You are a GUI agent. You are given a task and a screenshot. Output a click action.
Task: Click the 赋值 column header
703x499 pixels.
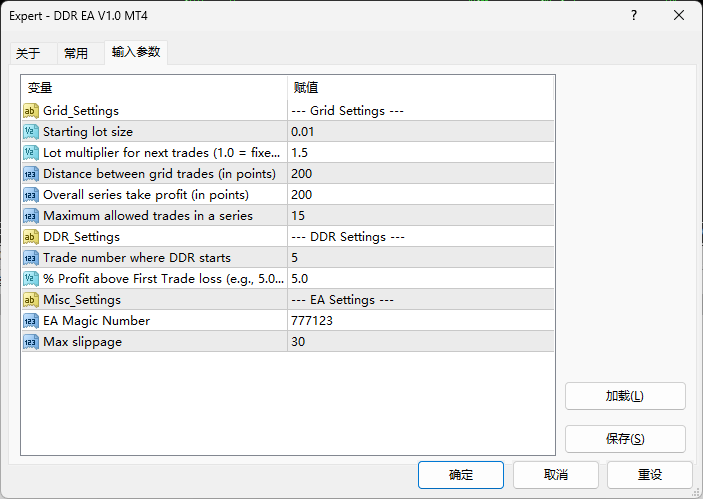click(x=420, y=88)
